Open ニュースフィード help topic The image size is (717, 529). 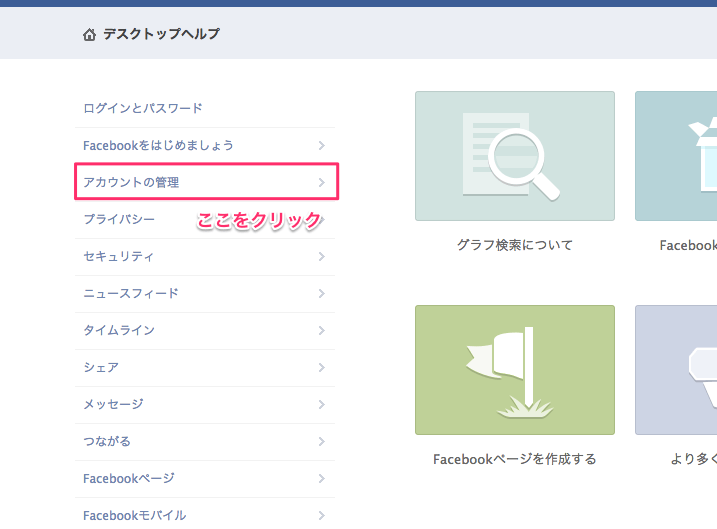coord(131,294)
